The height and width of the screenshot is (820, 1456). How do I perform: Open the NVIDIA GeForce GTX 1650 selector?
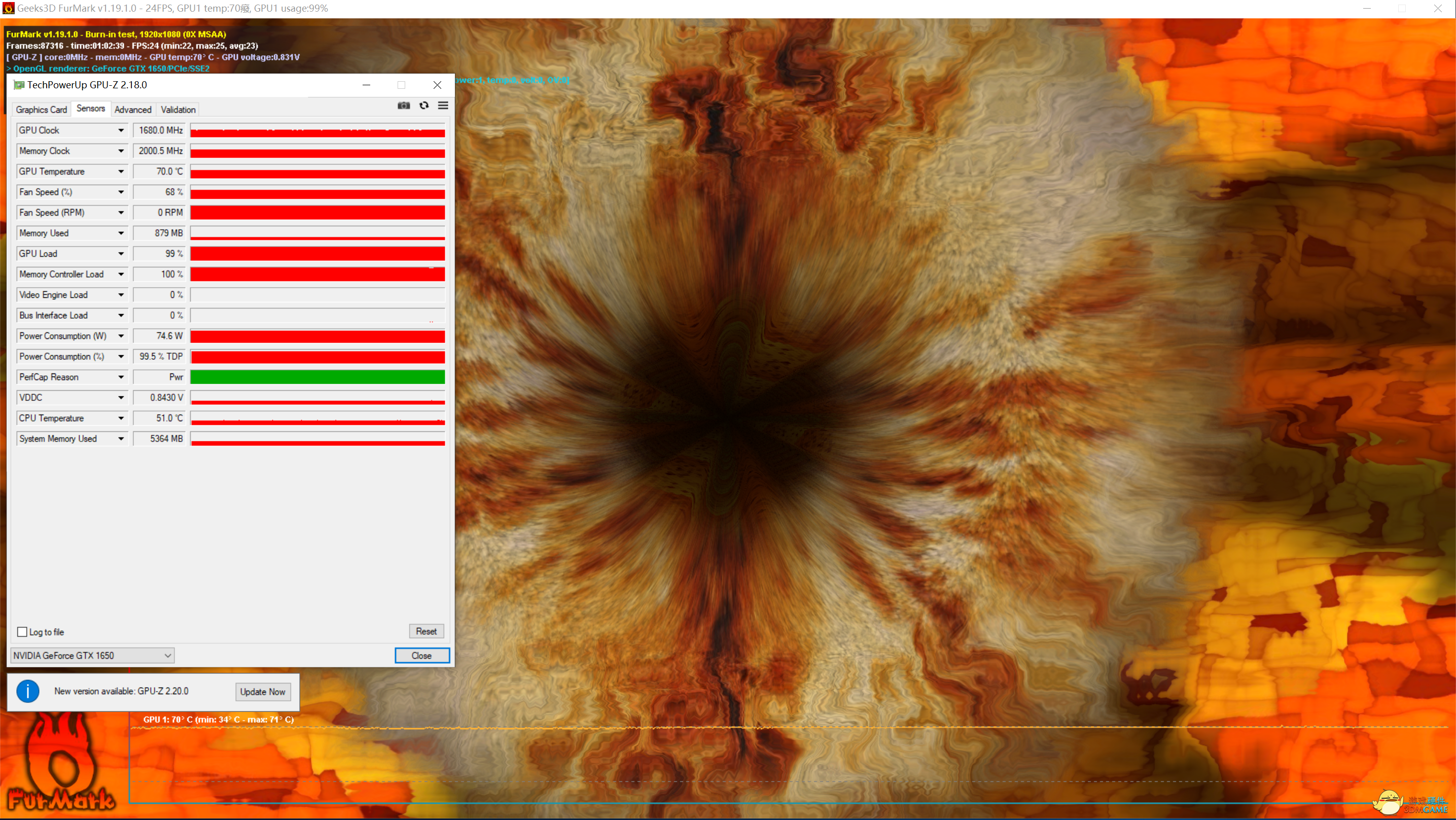pos(92,656)
